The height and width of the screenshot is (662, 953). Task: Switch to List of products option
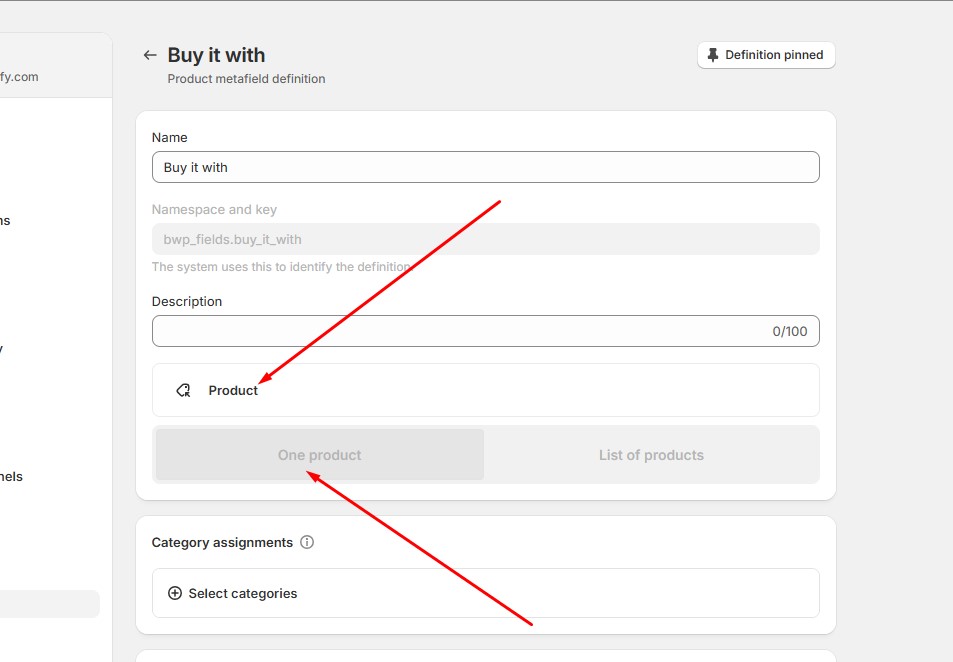[x=651, y=455]
